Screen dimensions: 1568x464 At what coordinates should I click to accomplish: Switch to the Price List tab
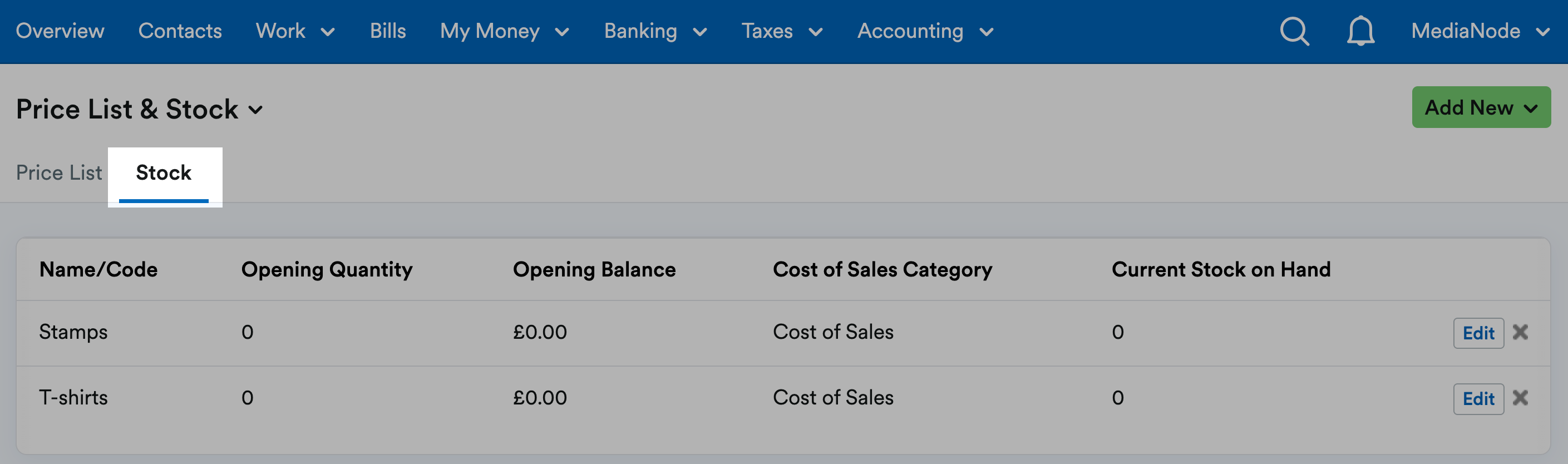pyautogui.click(x=59, y=173)
